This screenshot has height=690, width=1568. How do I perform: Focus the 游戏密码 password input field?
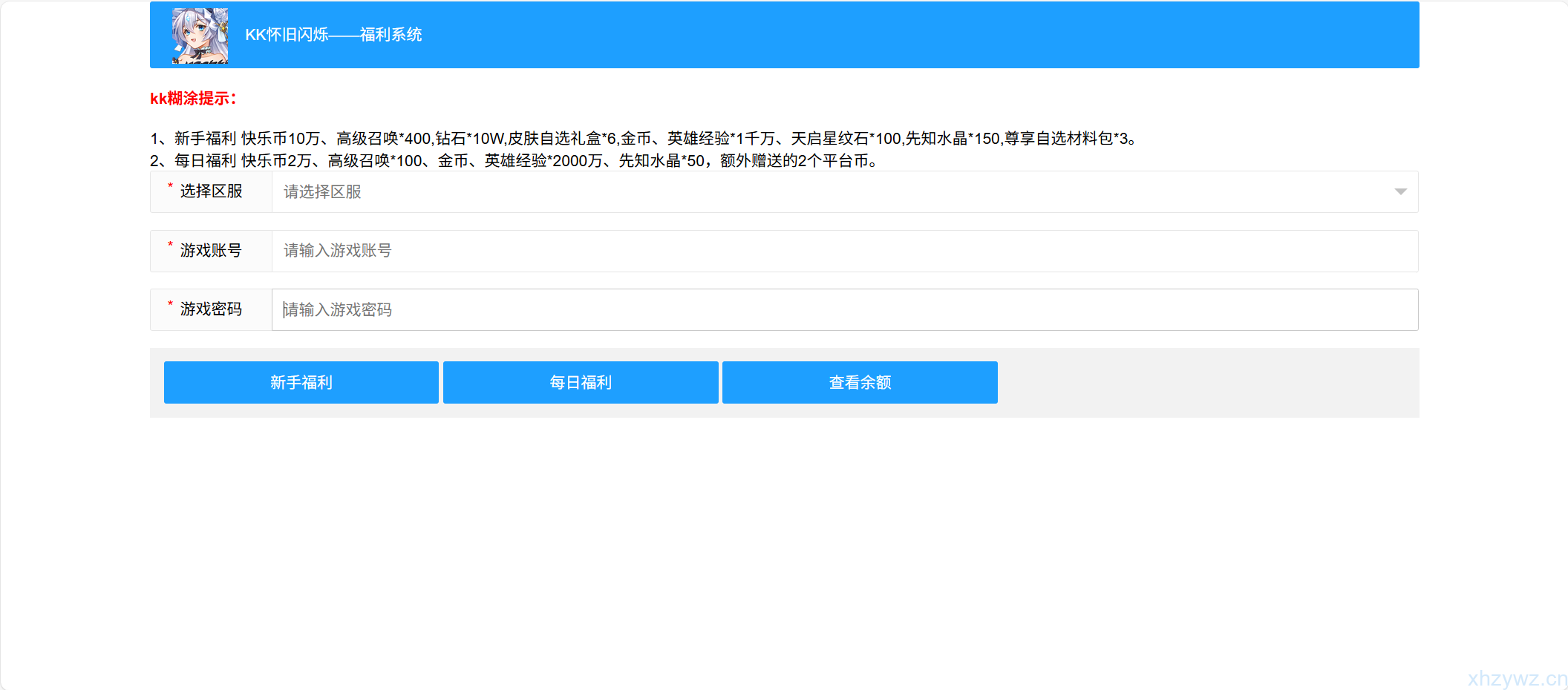tap(668, 309)
